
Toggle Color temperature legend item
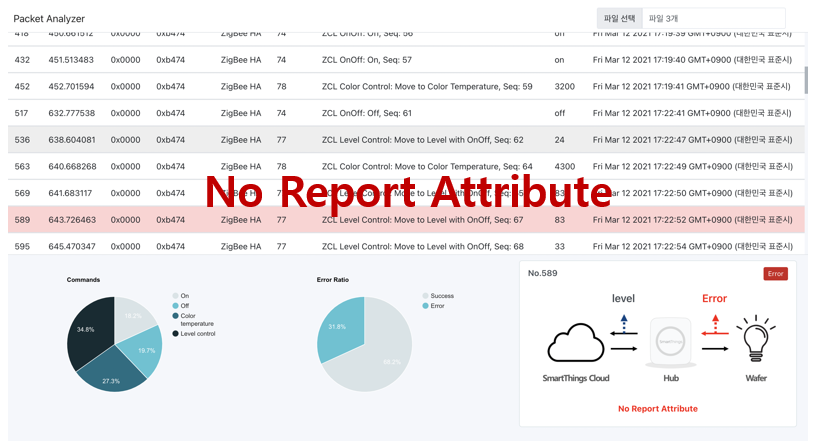coord(193,319)
